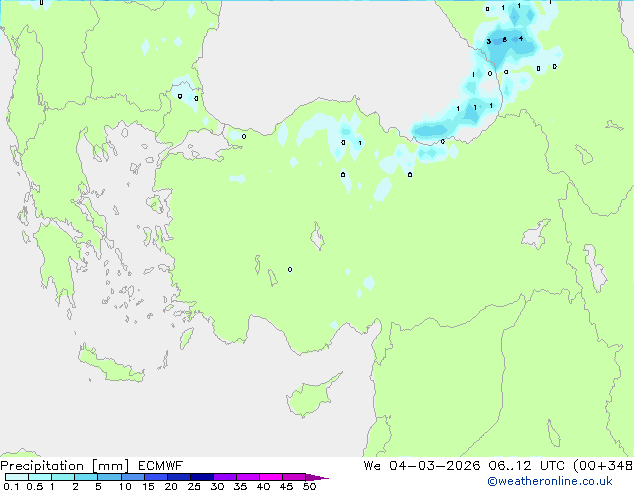Click the 0.5 to 1 mm legend swatch
Screen dimensions: 634x490
tap(40, 477)
